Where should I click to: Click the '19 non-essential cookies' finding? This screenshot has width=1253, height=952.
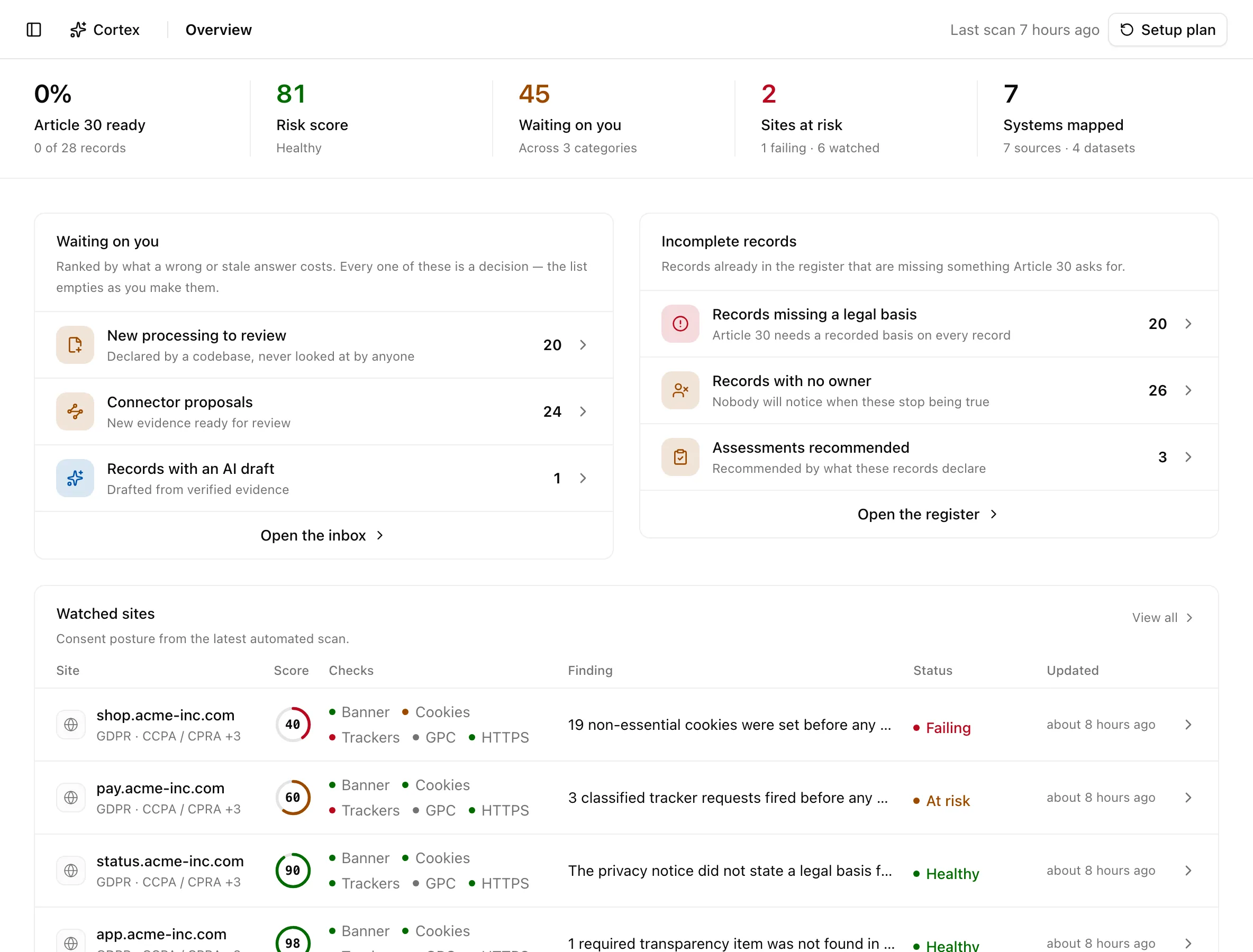point(729,725)
